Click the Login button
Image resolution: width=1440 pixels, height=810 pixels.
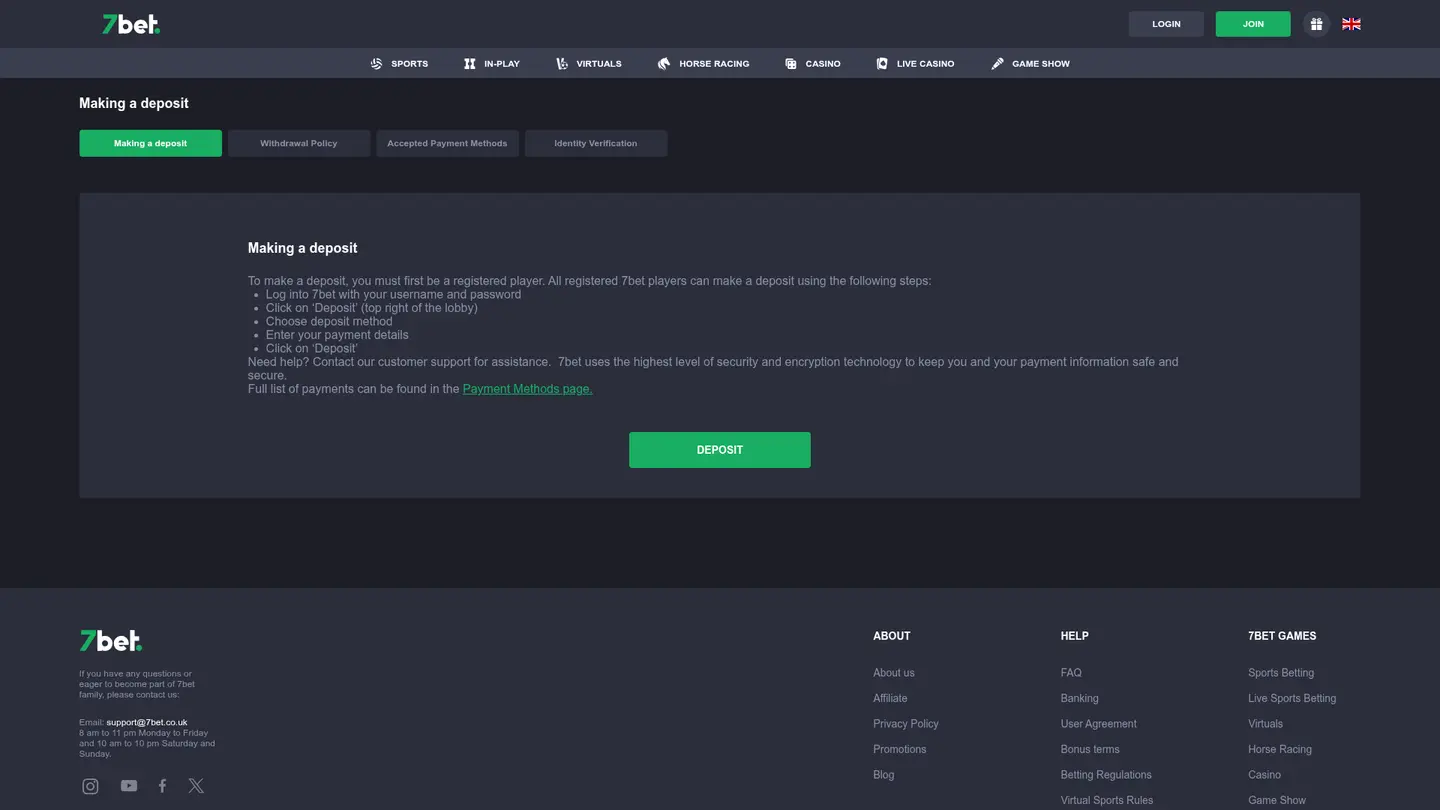[x=1166, y=24]
